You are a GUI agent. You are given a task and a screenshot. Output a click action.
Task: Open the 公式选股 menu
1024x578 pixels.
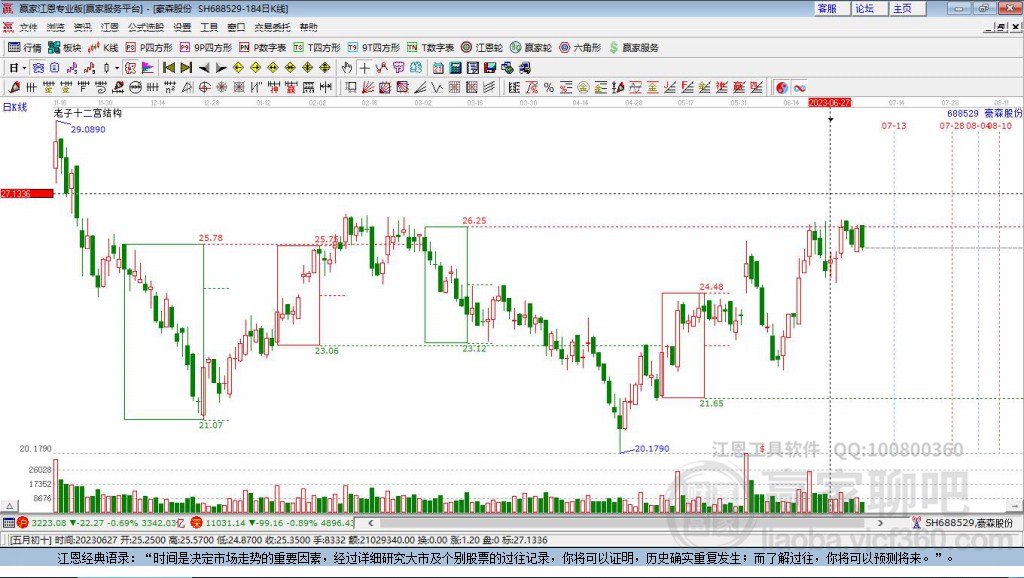[x=146, y=27]
